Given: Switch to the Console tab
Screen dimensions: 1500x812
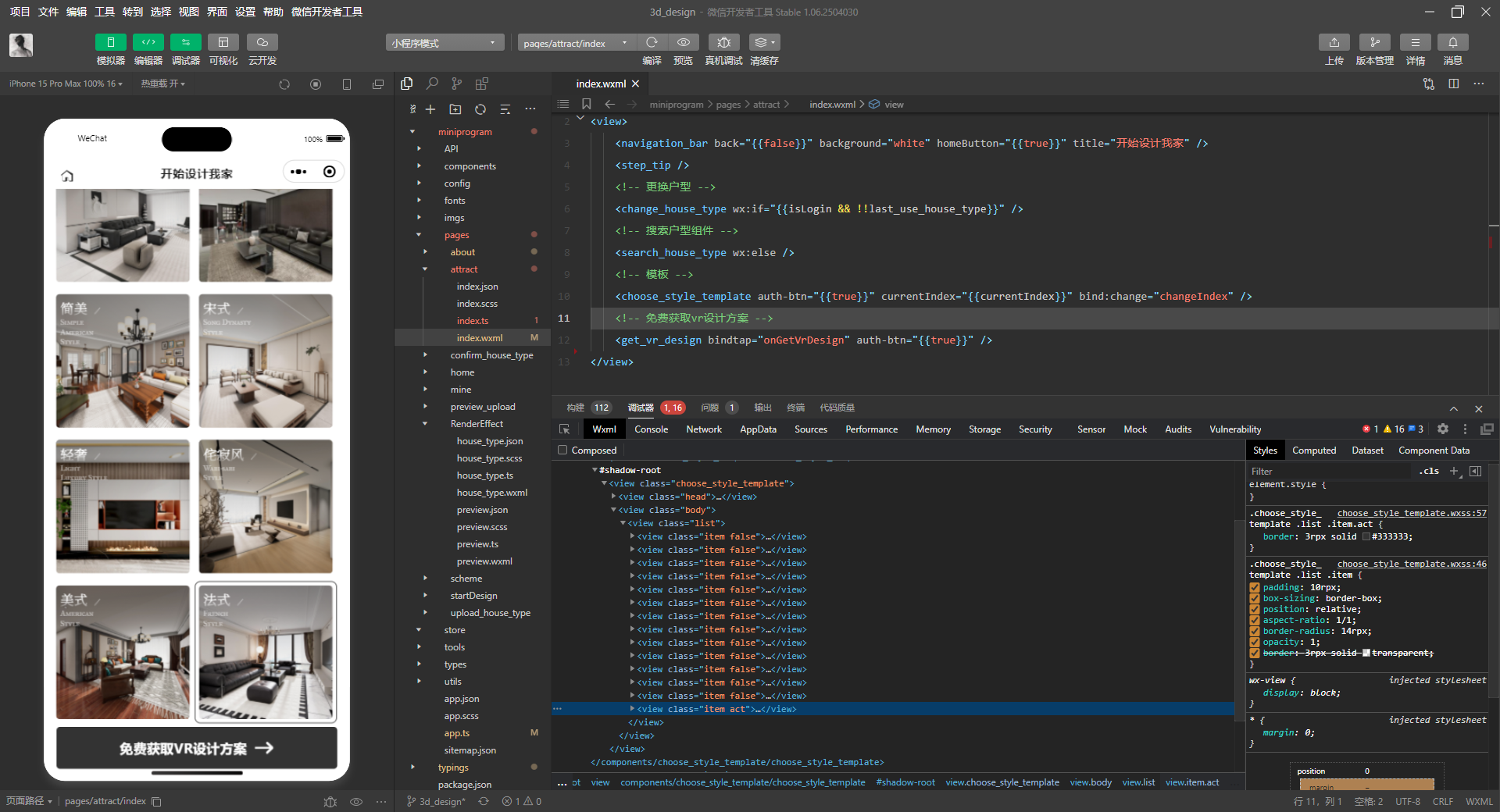Looking at the screenshot, I should click(651, 429).
